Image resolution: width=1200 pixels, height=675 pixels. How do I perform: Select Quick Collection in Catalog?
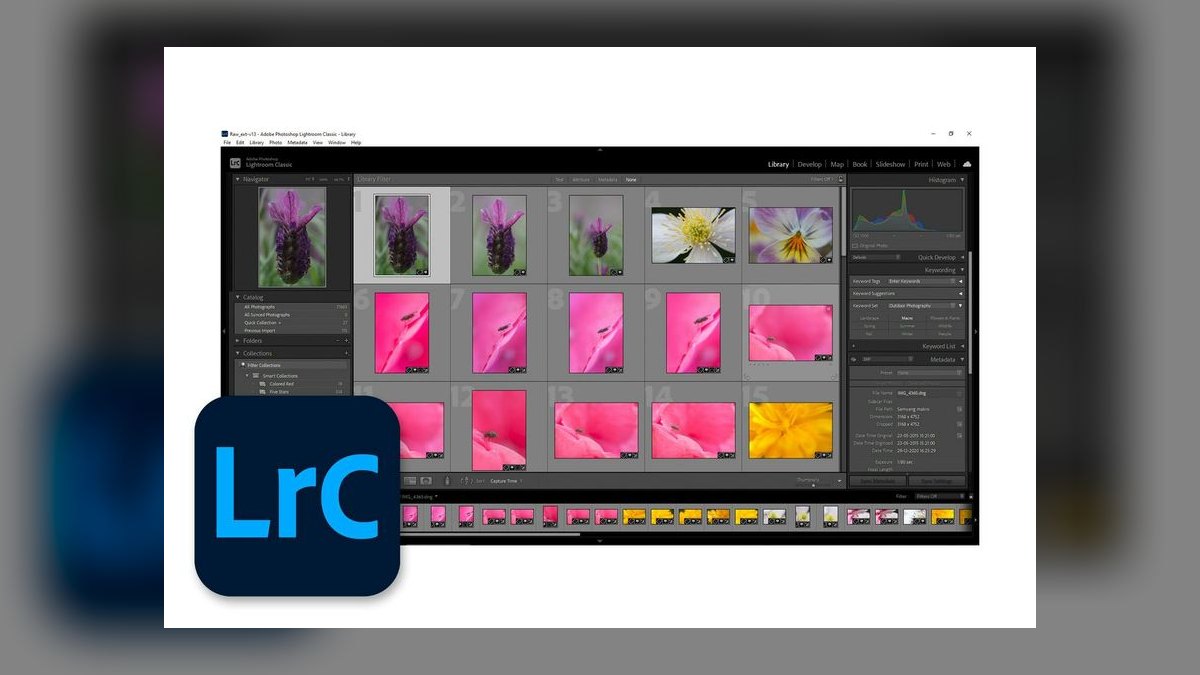click(x=292, y=323)
